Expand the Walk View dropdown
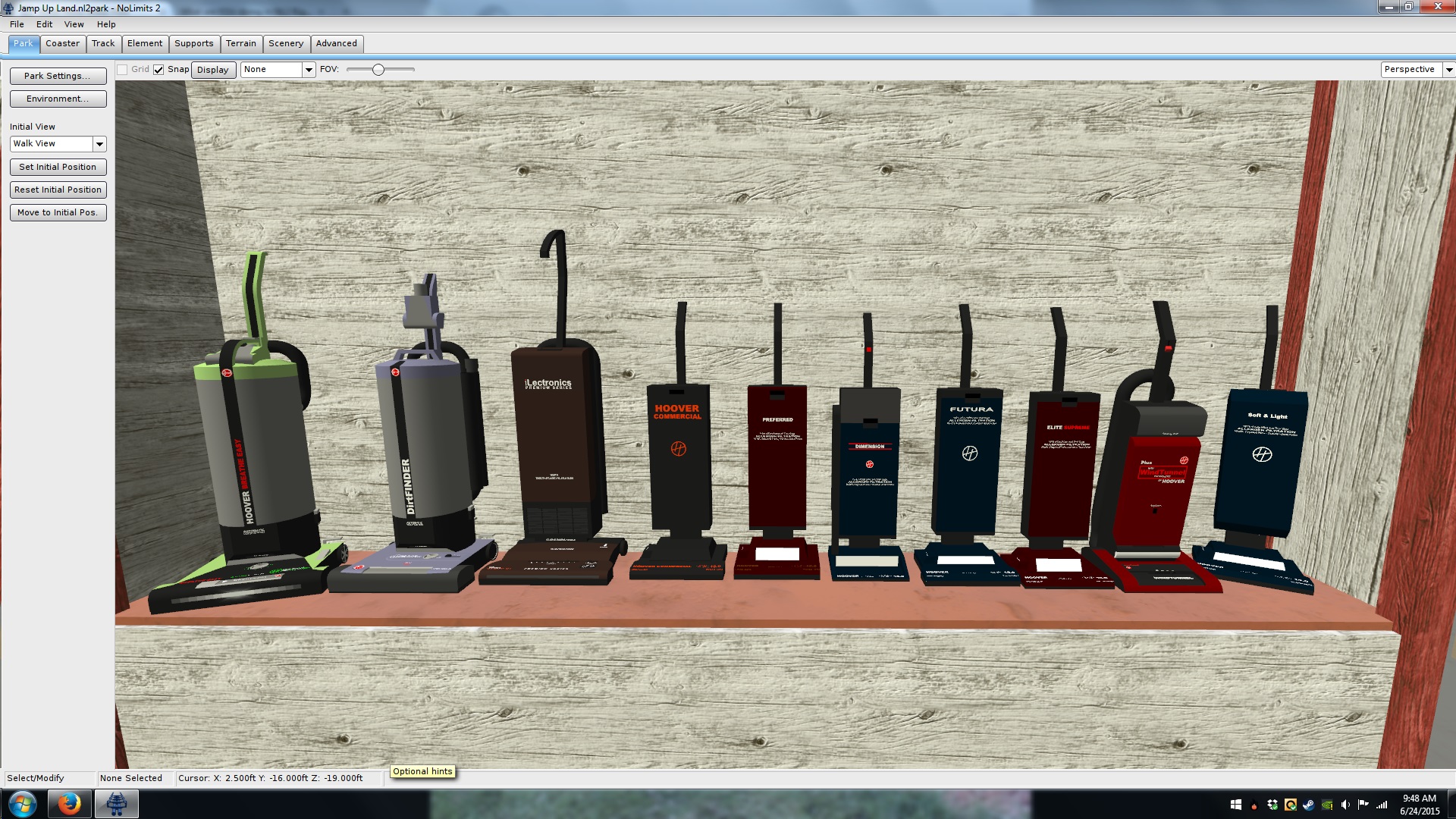1456x819 pixels. click(x=99, y=144)
